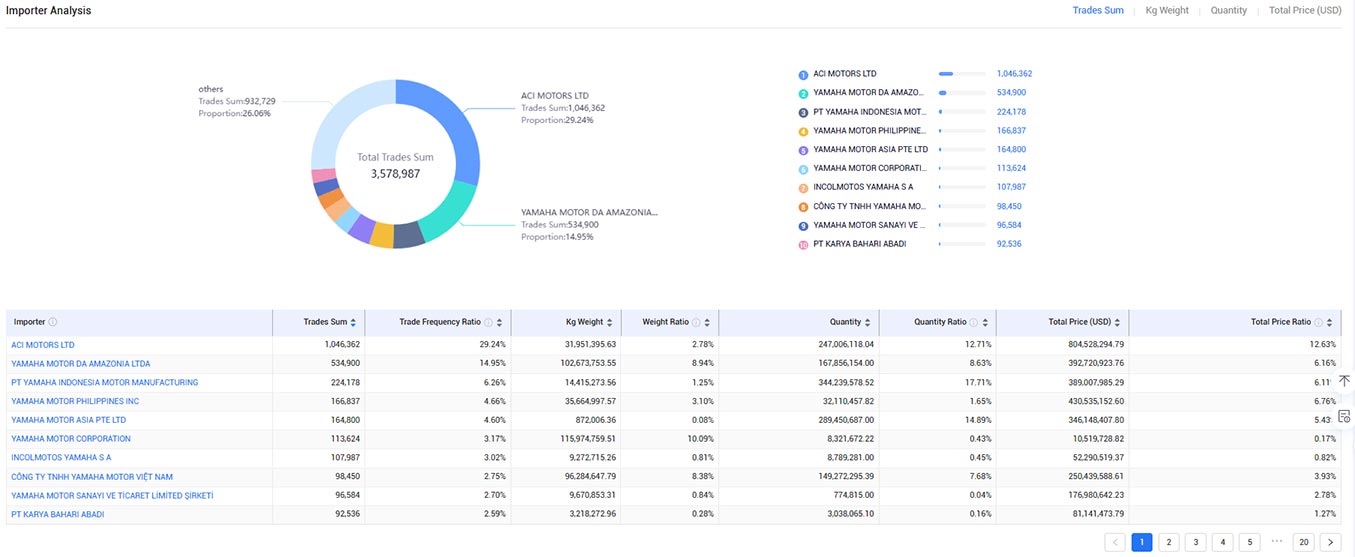The width and height of the screenshot is (1355, 557).
Task: Go to page 5
Action: click(1249, 542)
